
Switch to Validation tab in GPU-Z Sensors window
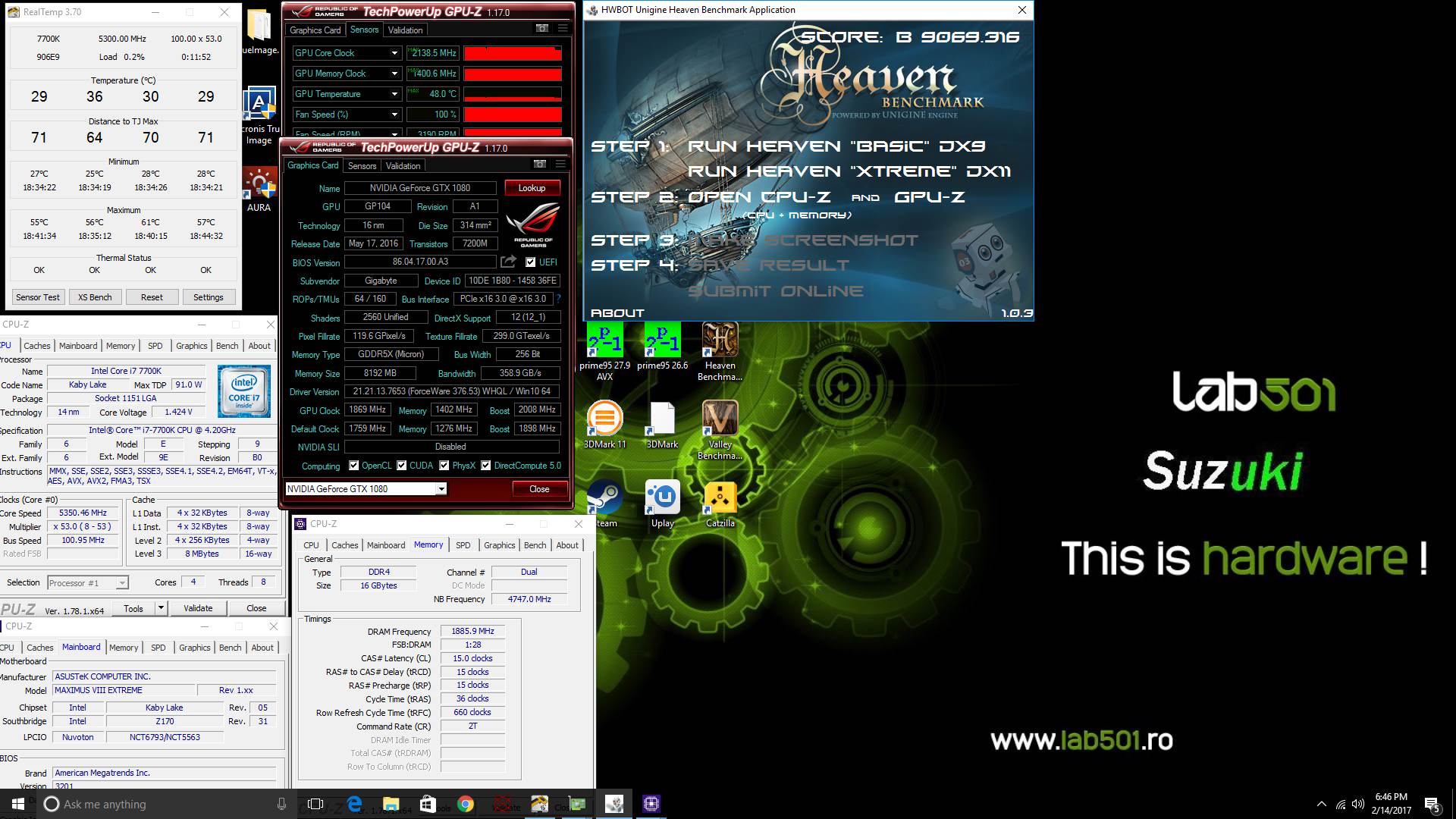tap(405, 30)
